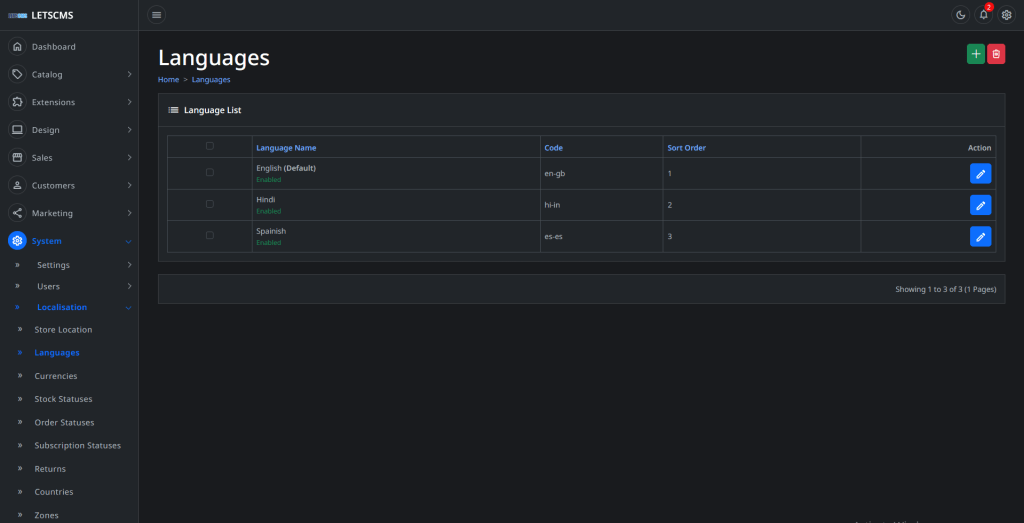Expand the Extensions menu section
This screenshot has width=1024, height=523.
[x=69, y=102]
